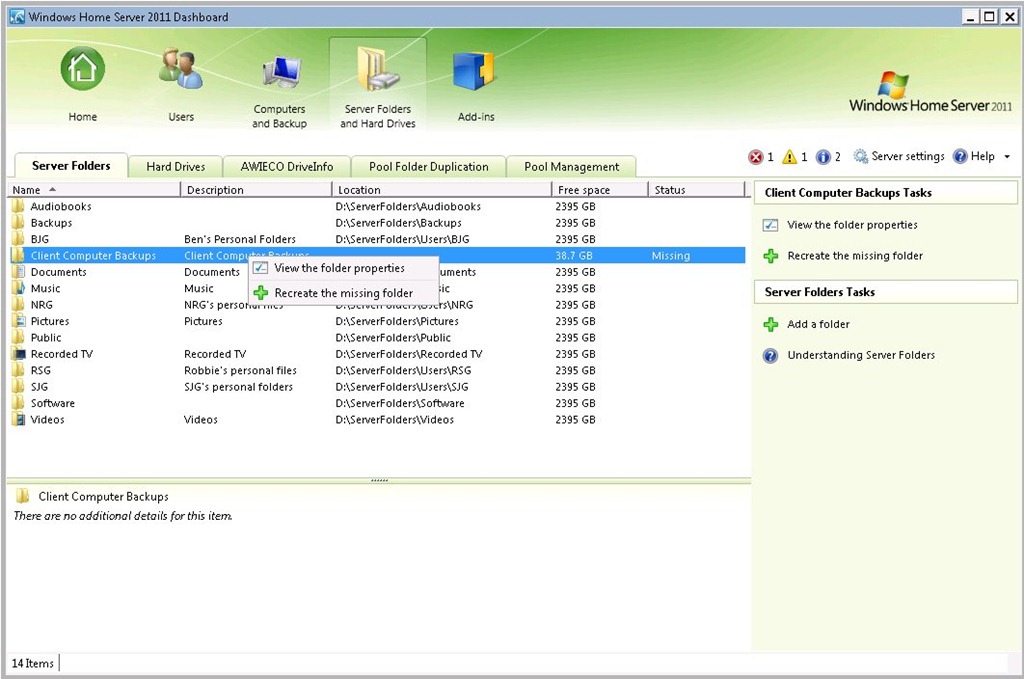Choose Recreate the missing folder in context menu

point(344,293)
